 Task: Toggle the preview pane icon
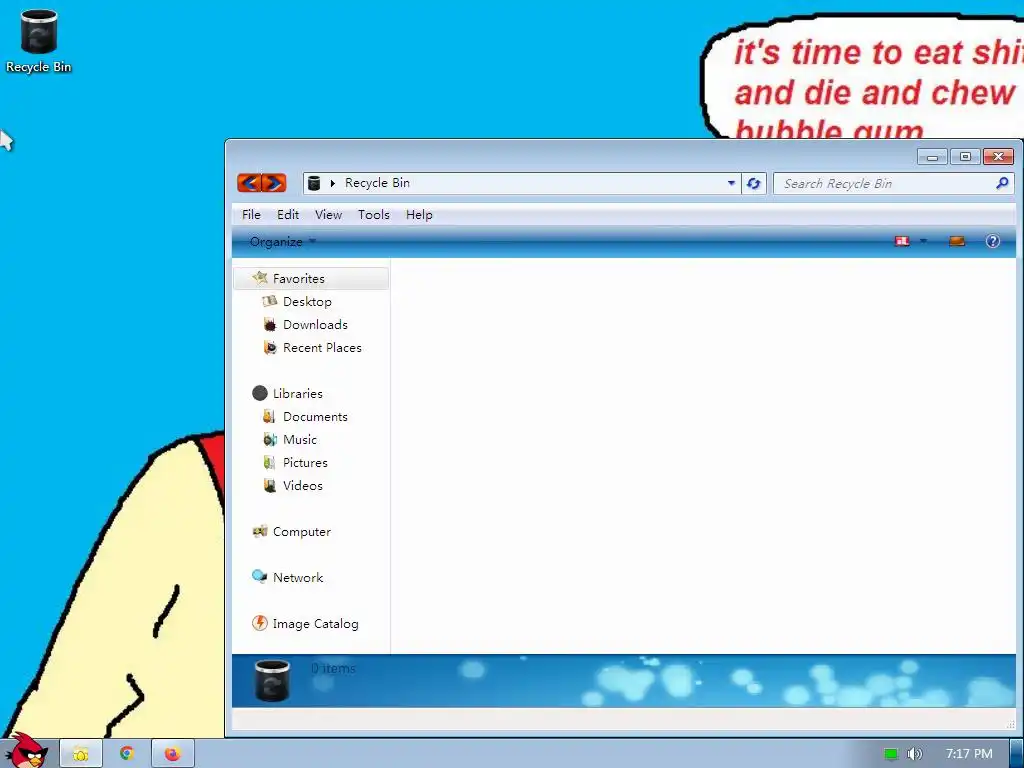(957, 241)
